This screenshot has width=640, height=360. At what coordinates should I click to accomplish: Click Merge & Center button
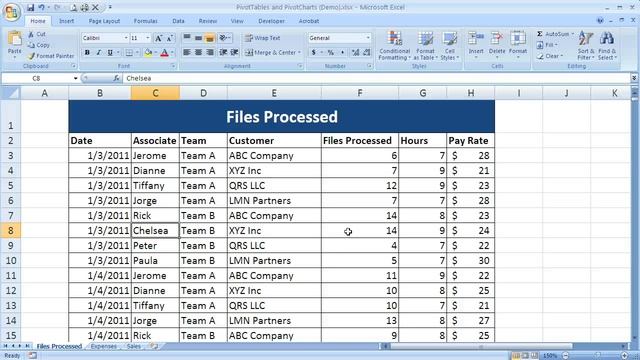273,53
